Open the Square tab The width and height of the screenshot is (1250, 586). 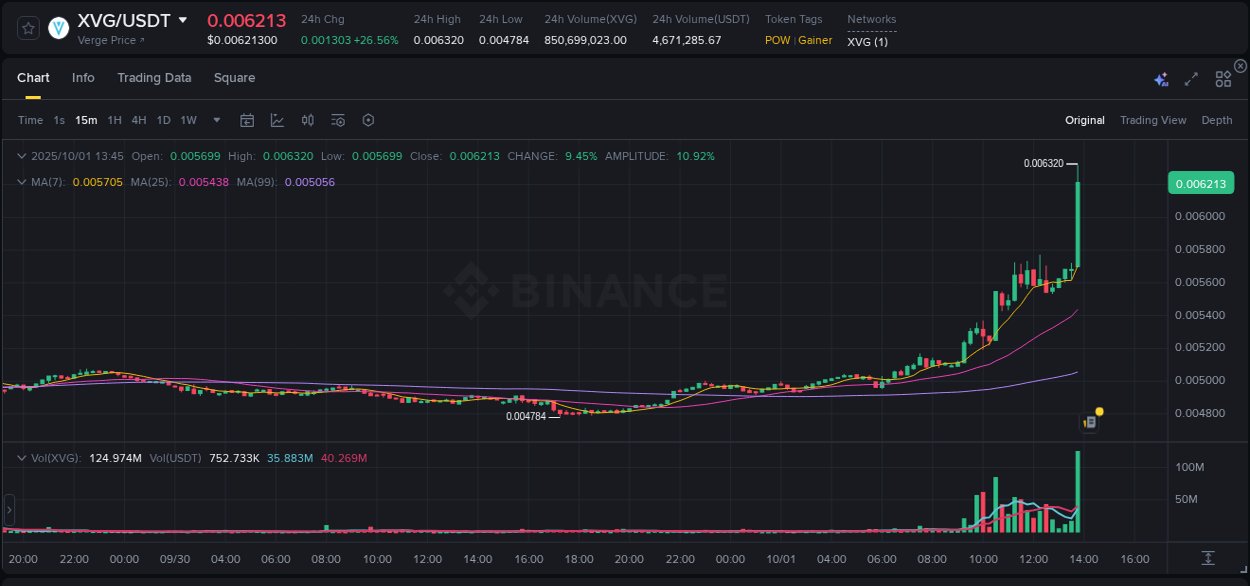click(234, 77)
